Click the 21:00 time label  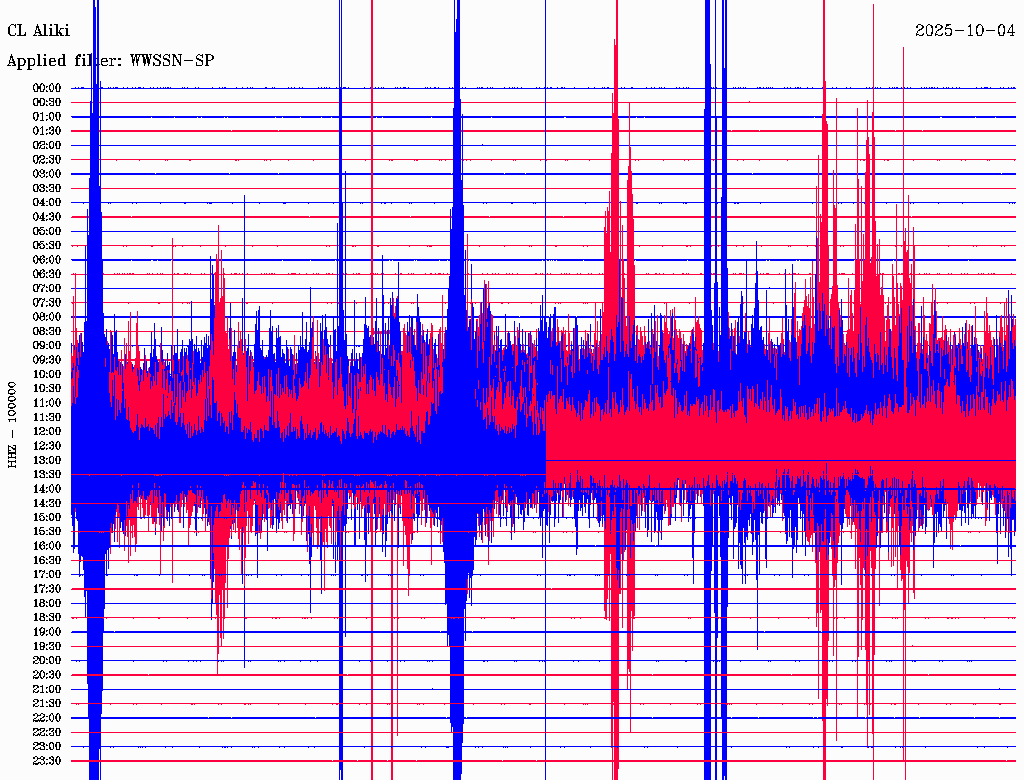[x=47, y=689]
